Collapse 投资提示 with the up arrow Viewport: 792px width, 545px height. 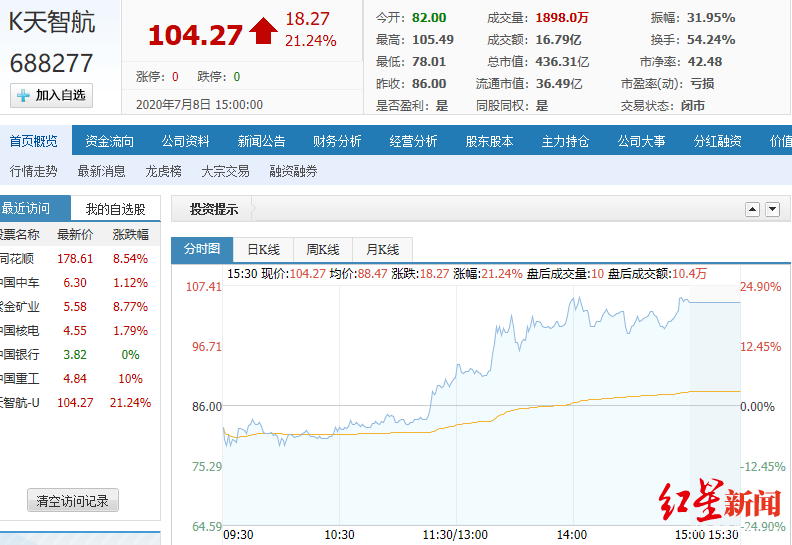click(x=752, y=209)
